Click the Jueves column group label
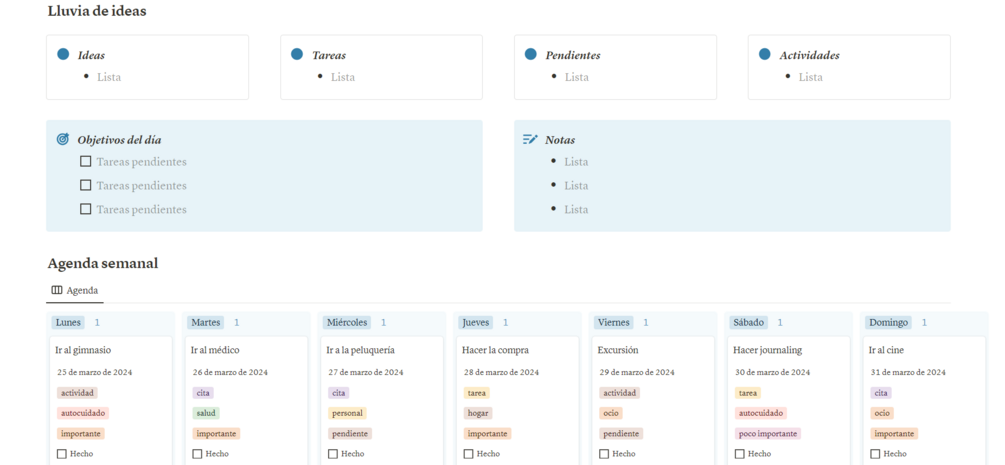This screenshot has height=465, width=1005. click(x=476, y=323)
